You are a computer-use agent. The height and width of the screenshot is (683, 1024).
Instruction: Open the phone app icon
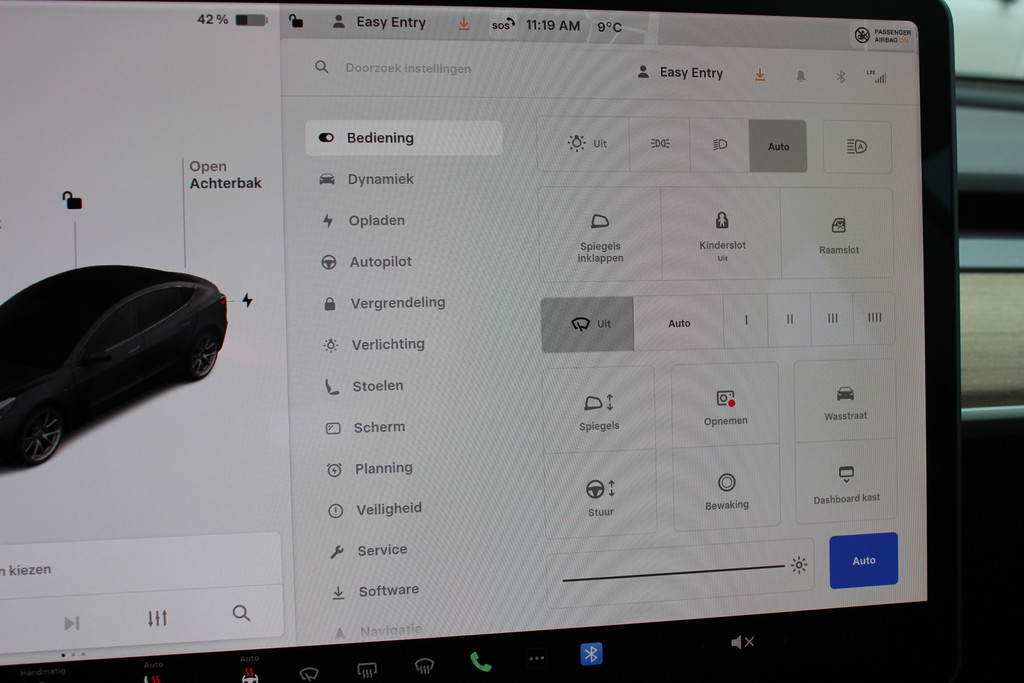coord(481,661)
